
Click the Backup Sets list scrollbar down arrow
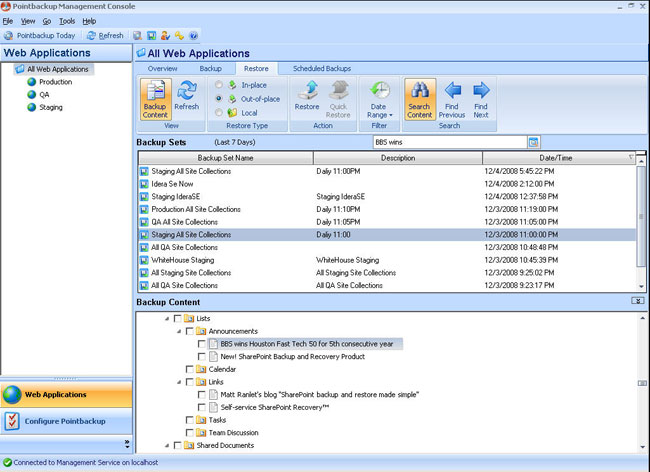coord(641,286)
